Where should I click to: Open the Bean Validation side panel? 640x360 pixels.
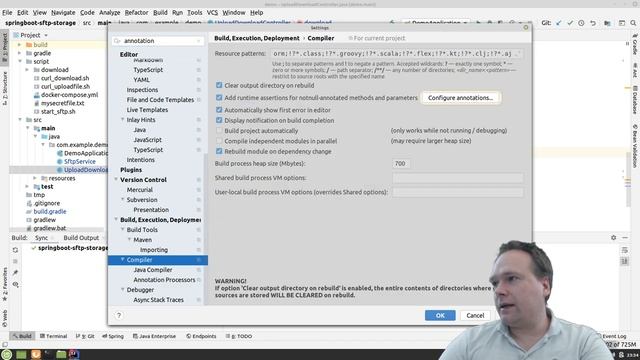(635, 146)
